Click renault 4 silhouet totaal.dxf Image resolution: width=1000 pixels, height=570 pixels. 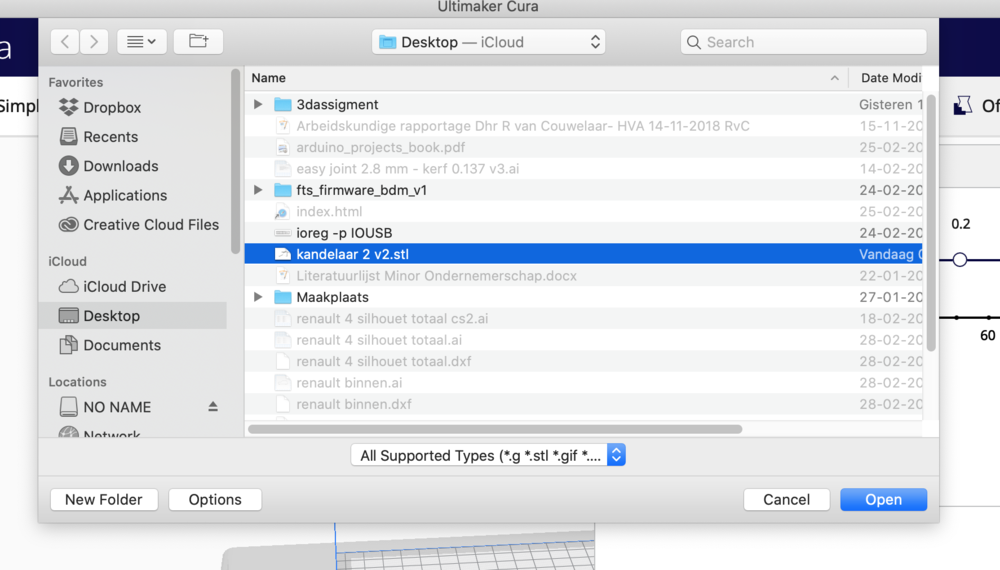pos(583,362)
